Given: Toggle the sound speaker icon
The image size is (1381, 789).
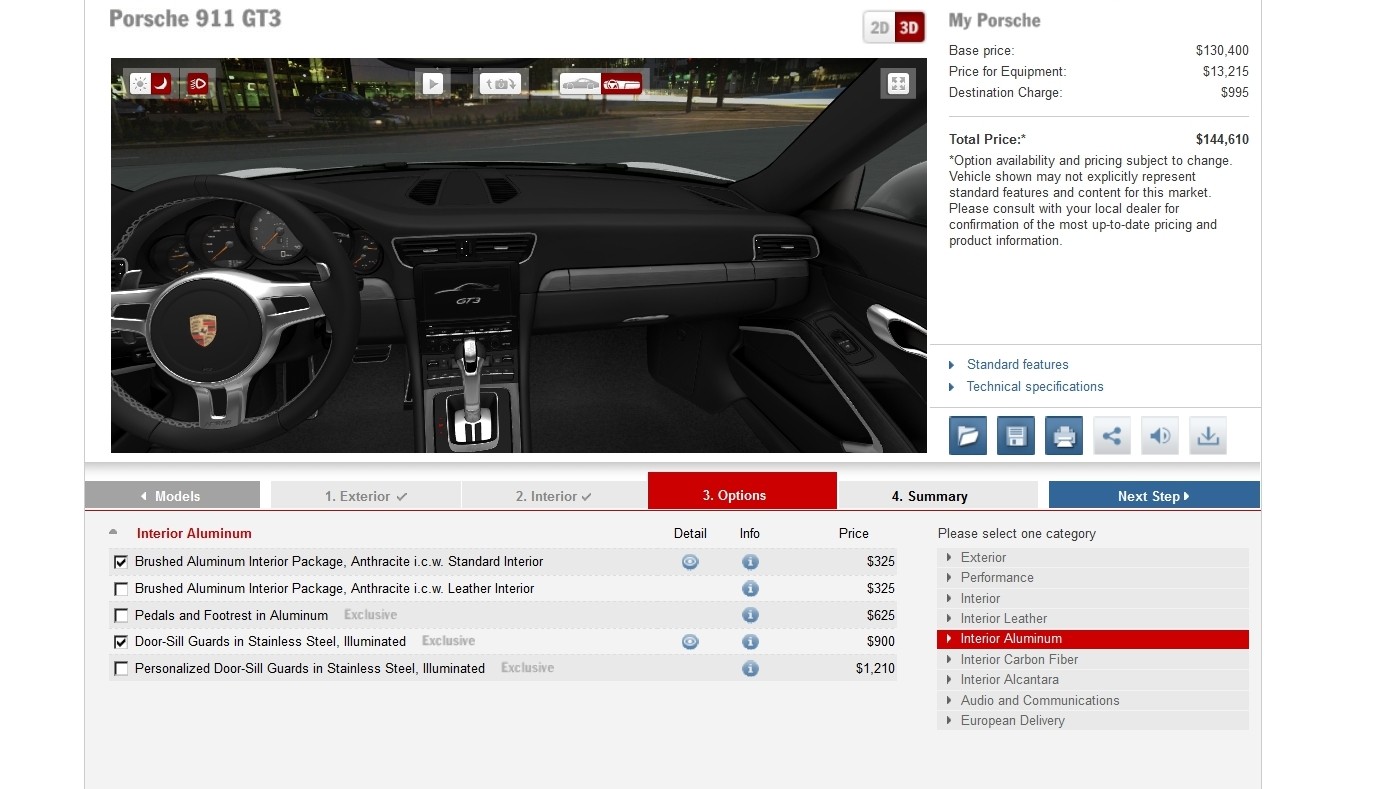Looking at the screenshot, I should coord(1160,436).
